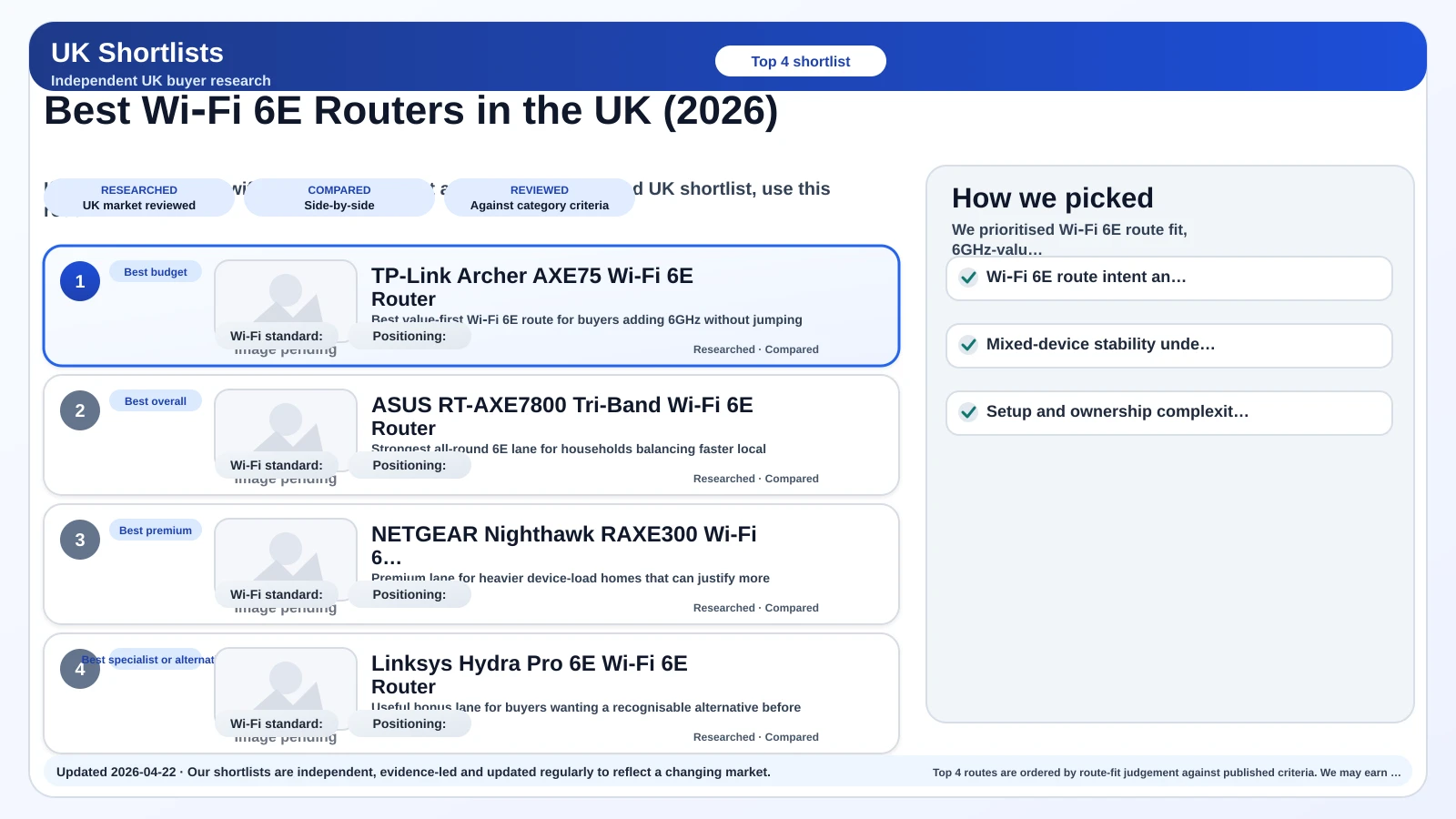Click Researched · Compared on Linksys card

coord(756,737)
